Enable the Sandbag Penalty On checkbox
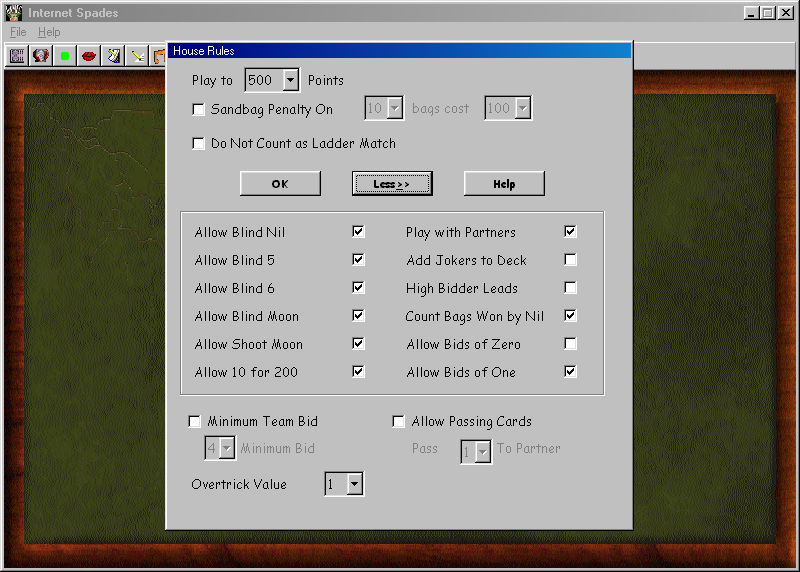 tap(198, 109)
